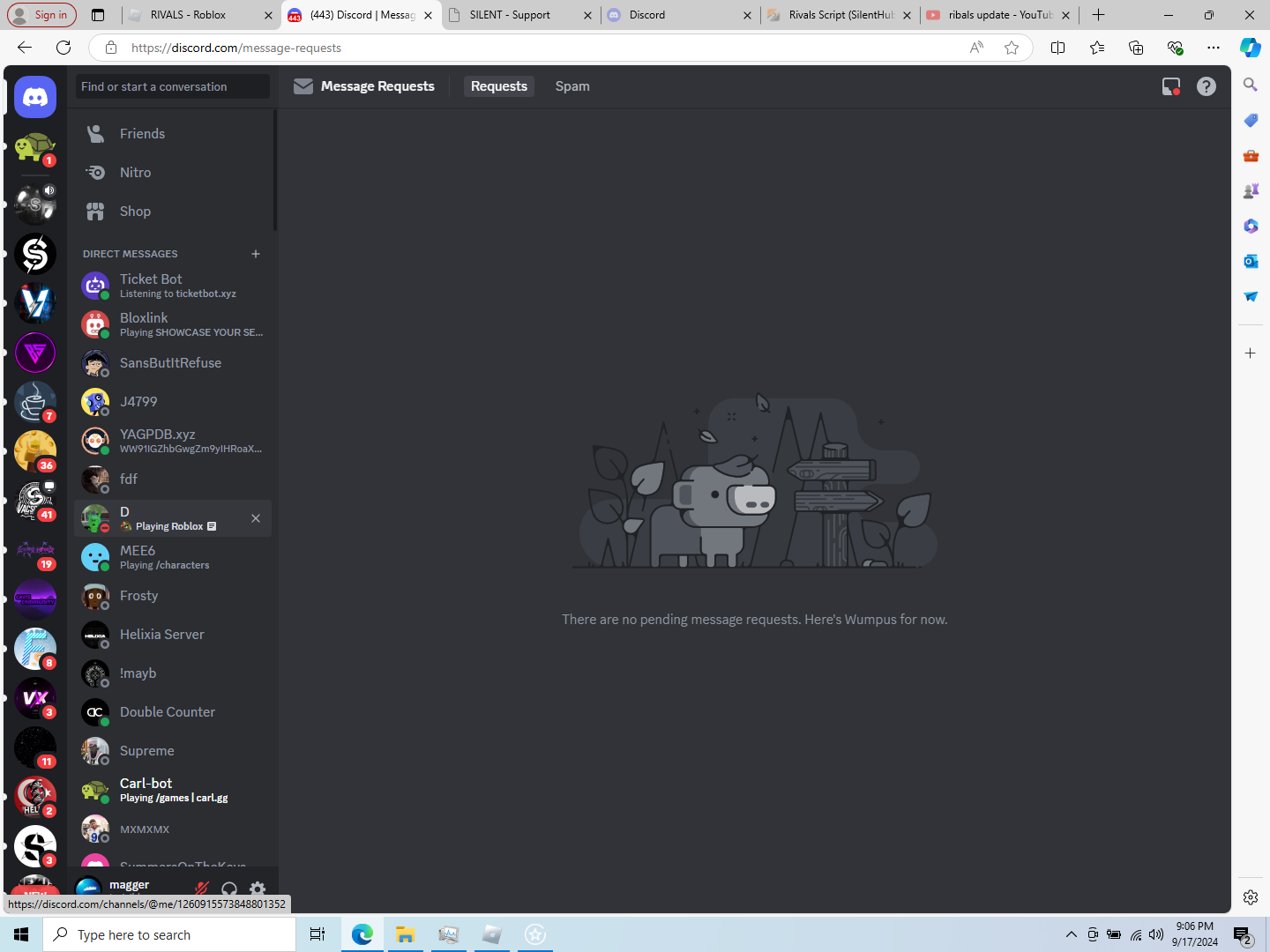Open the turtle avatar server
This screenshot has height=952, width=1270.
tap(35, 147)
